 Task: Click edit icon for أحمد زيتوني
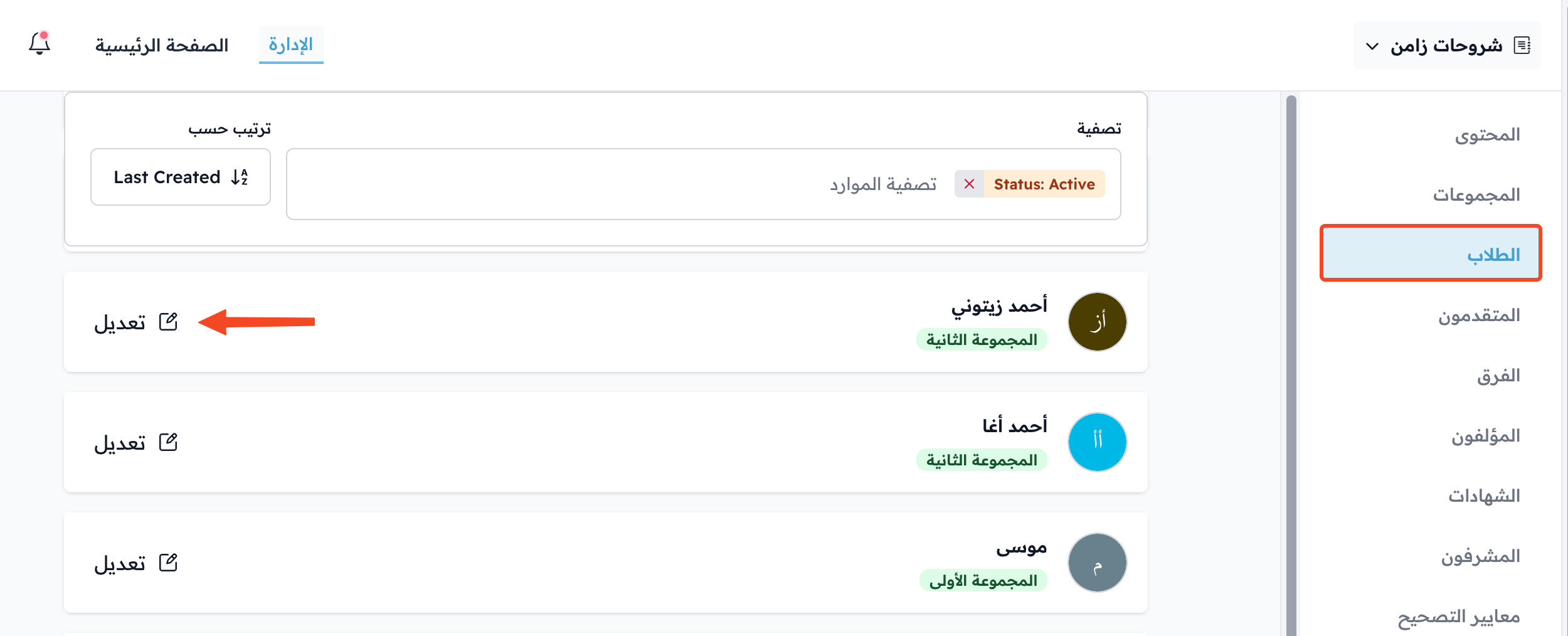tap(168, 322)
